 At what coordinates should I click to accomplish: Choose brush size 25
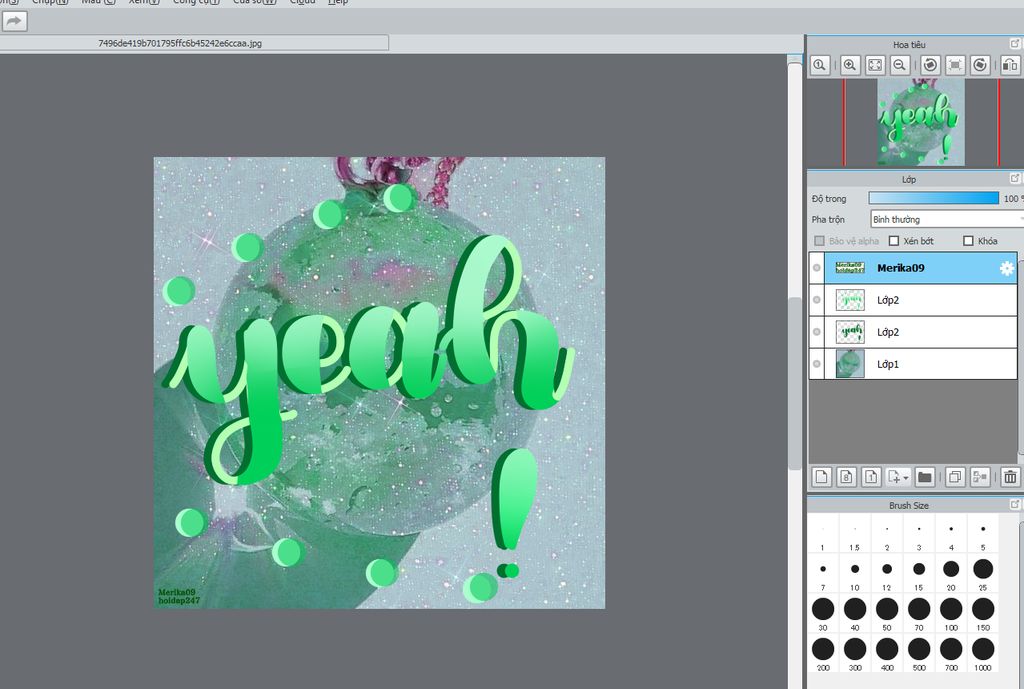click(x=983, y=575)
